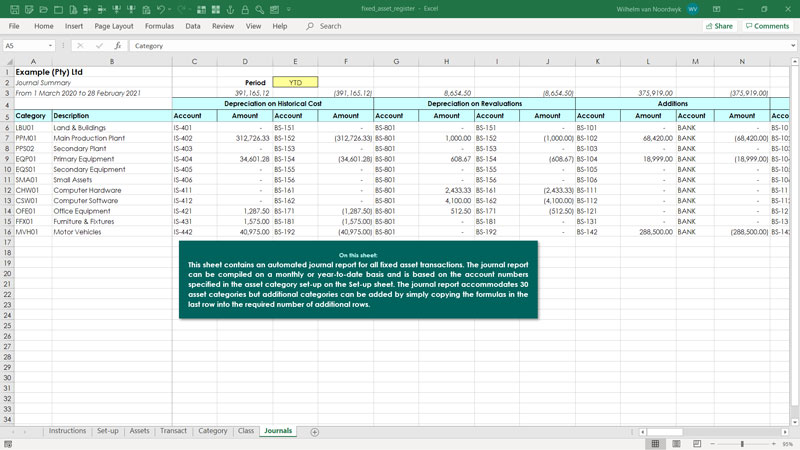Switch to Page Layout view in status bar

(x=676, y=444)
